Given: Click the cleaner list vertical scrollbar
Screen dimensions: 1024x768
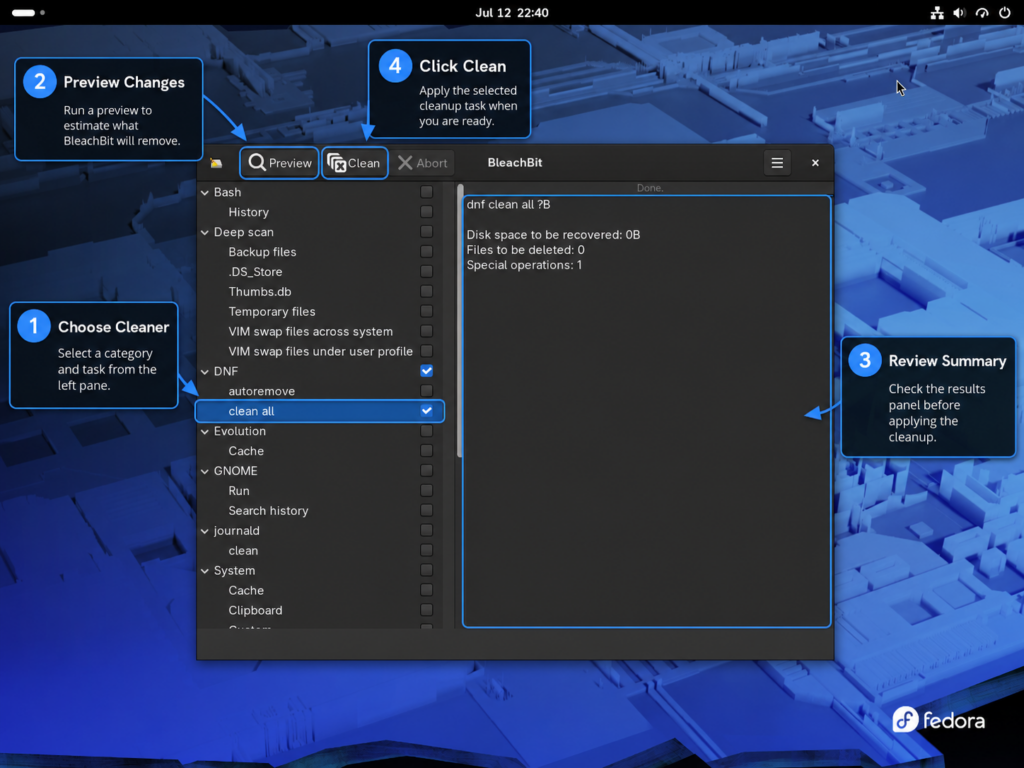Looking at the screenshot, I should tap(460, 321).
